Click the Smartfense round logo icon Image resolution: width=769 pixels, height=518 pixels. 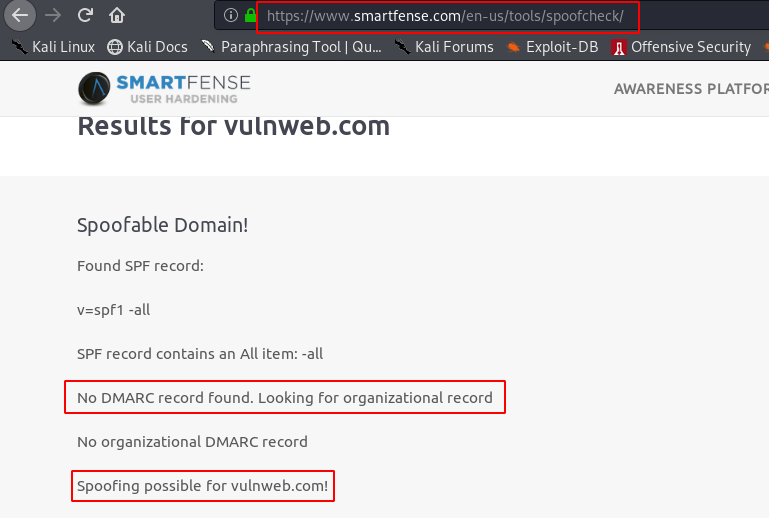94,88
